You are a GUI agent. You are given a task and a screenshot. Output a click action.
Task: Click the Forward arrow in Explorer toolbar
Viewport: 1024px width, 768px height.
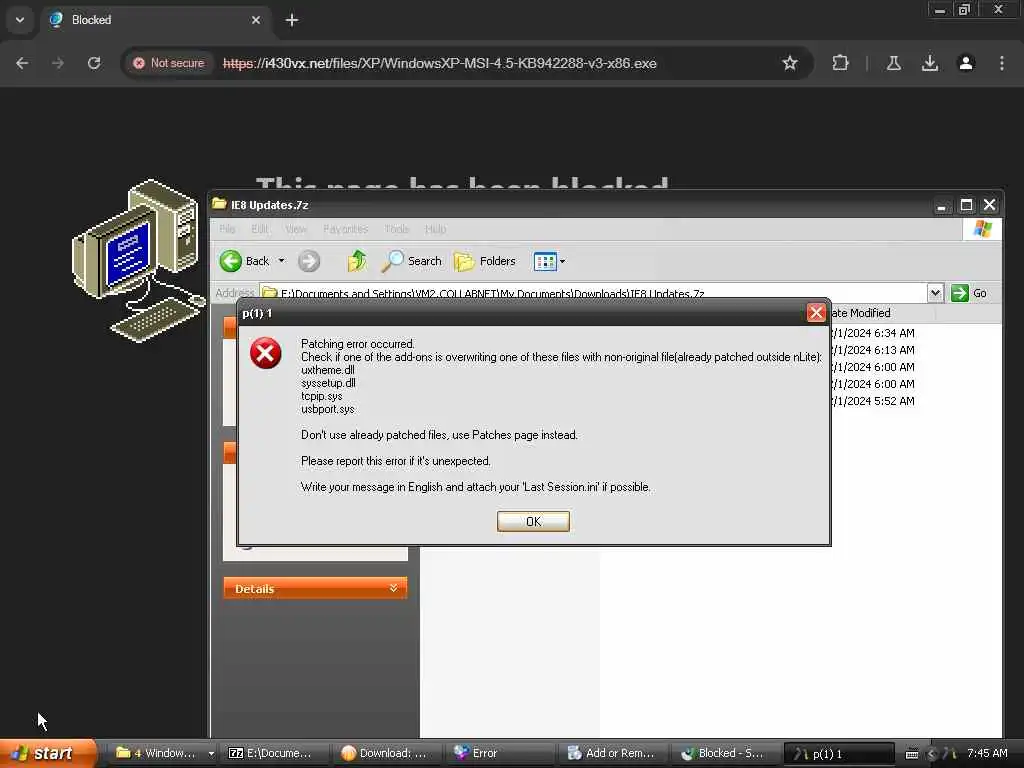pos(310,261)
